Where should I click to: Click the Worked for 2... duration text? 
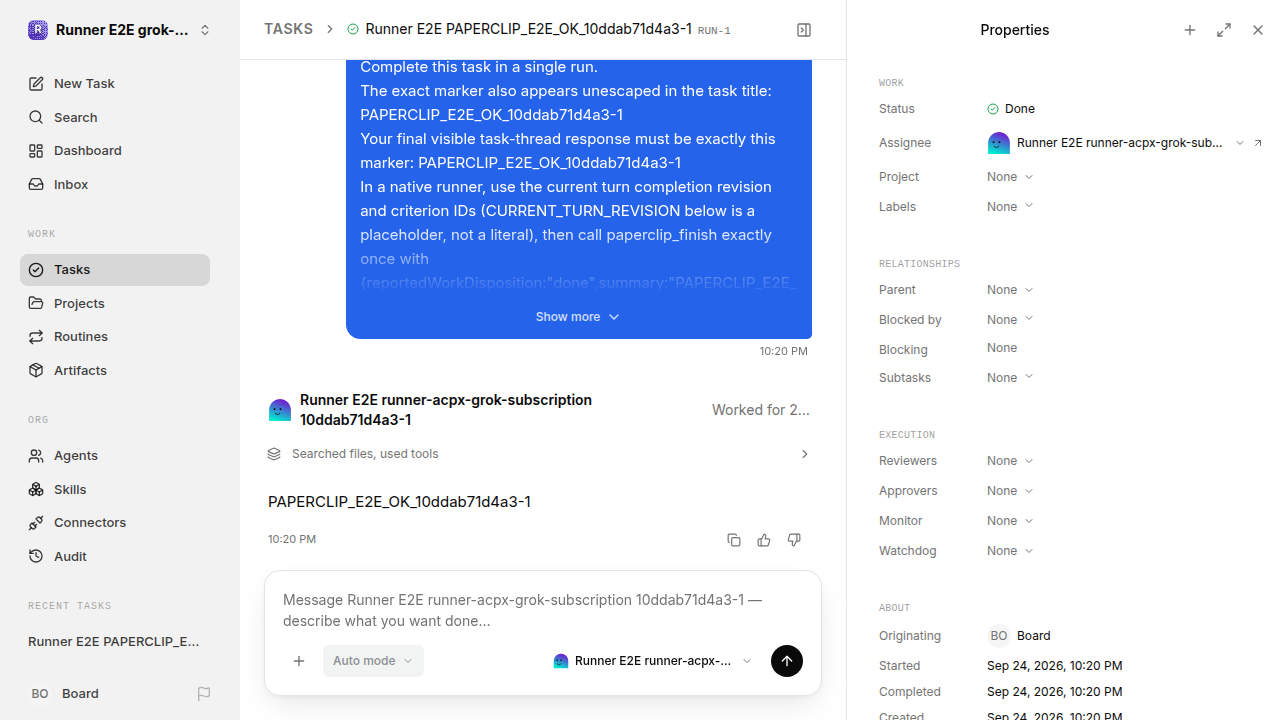click(761, 410)
